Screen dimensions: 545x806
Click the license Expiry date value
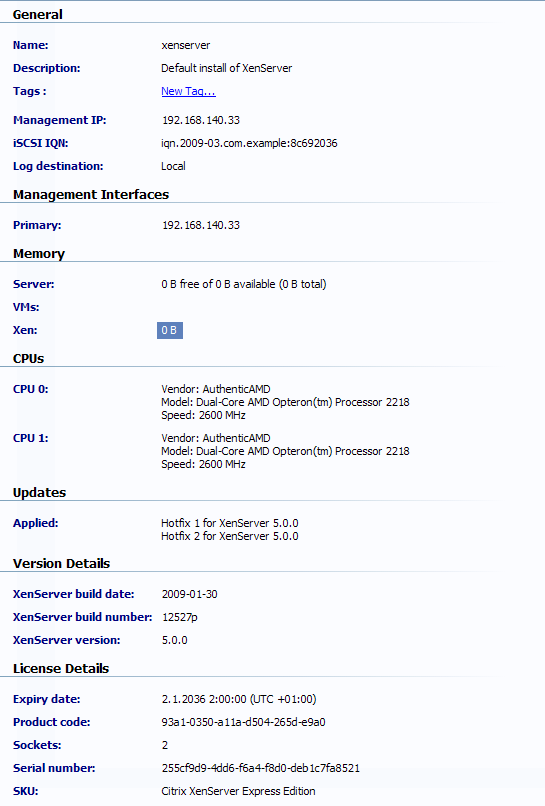(x=239, y=700)
